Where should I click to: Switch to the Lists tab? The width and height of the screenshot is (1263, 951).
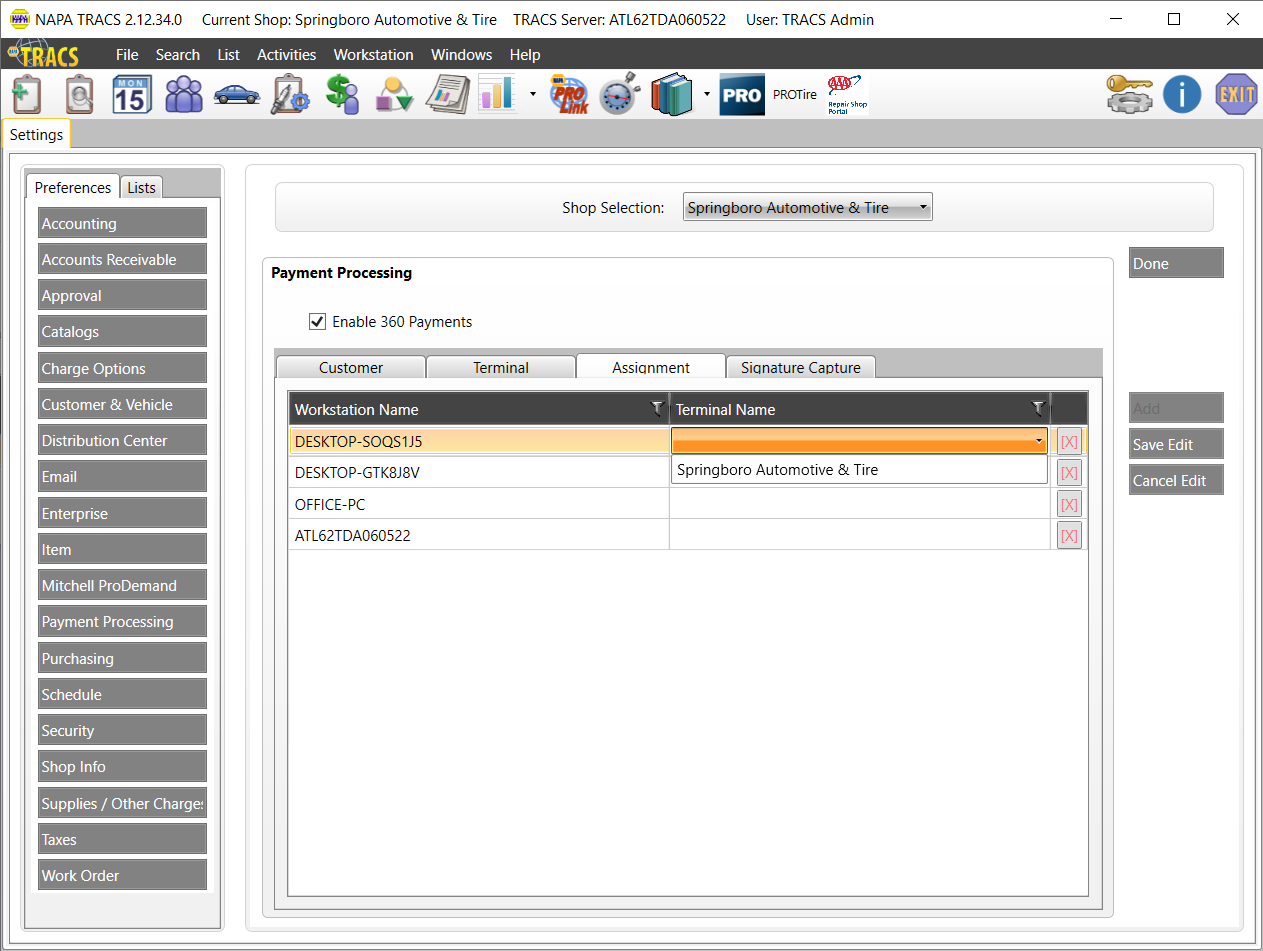[142, 187]
